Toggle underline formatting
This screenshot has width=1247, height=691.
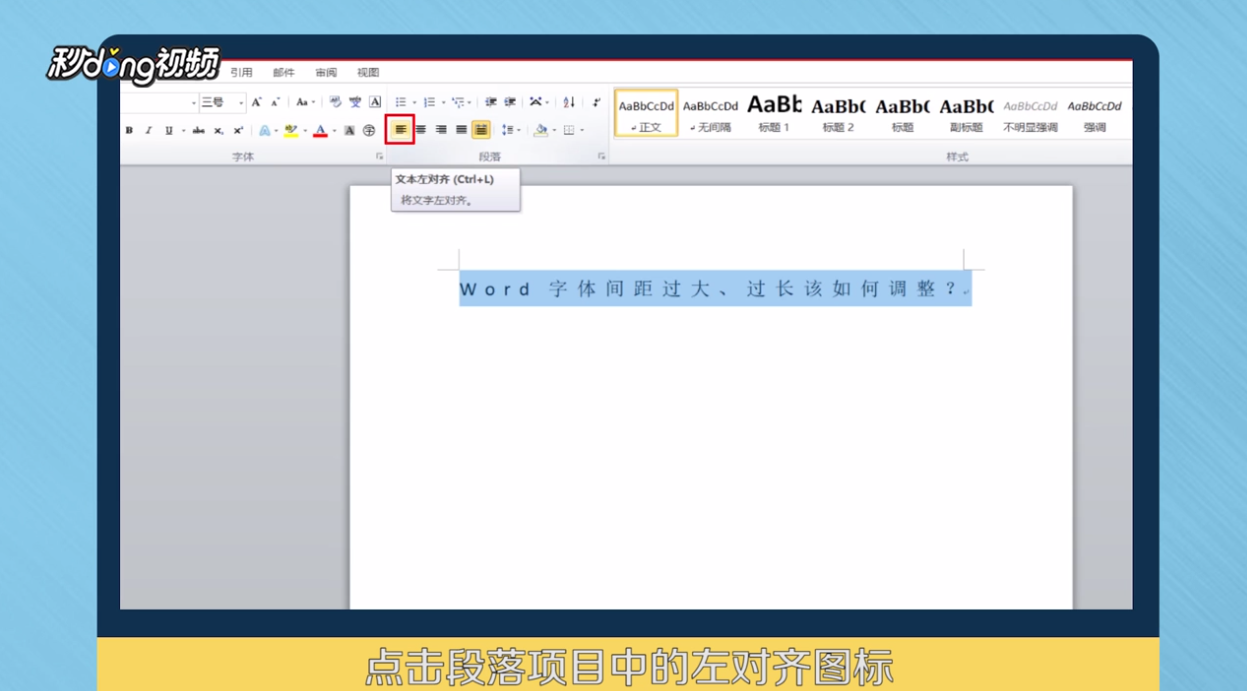point(169,130)
